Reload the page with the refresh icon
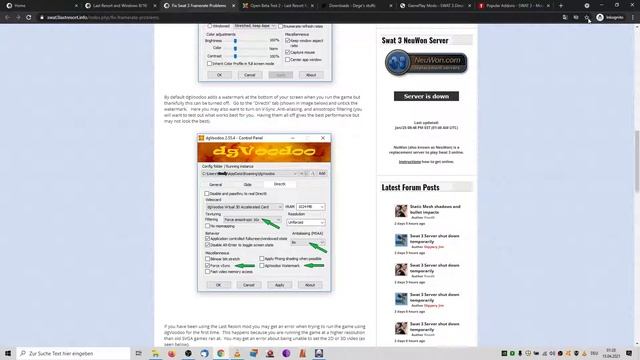 [x=29, y=18]
